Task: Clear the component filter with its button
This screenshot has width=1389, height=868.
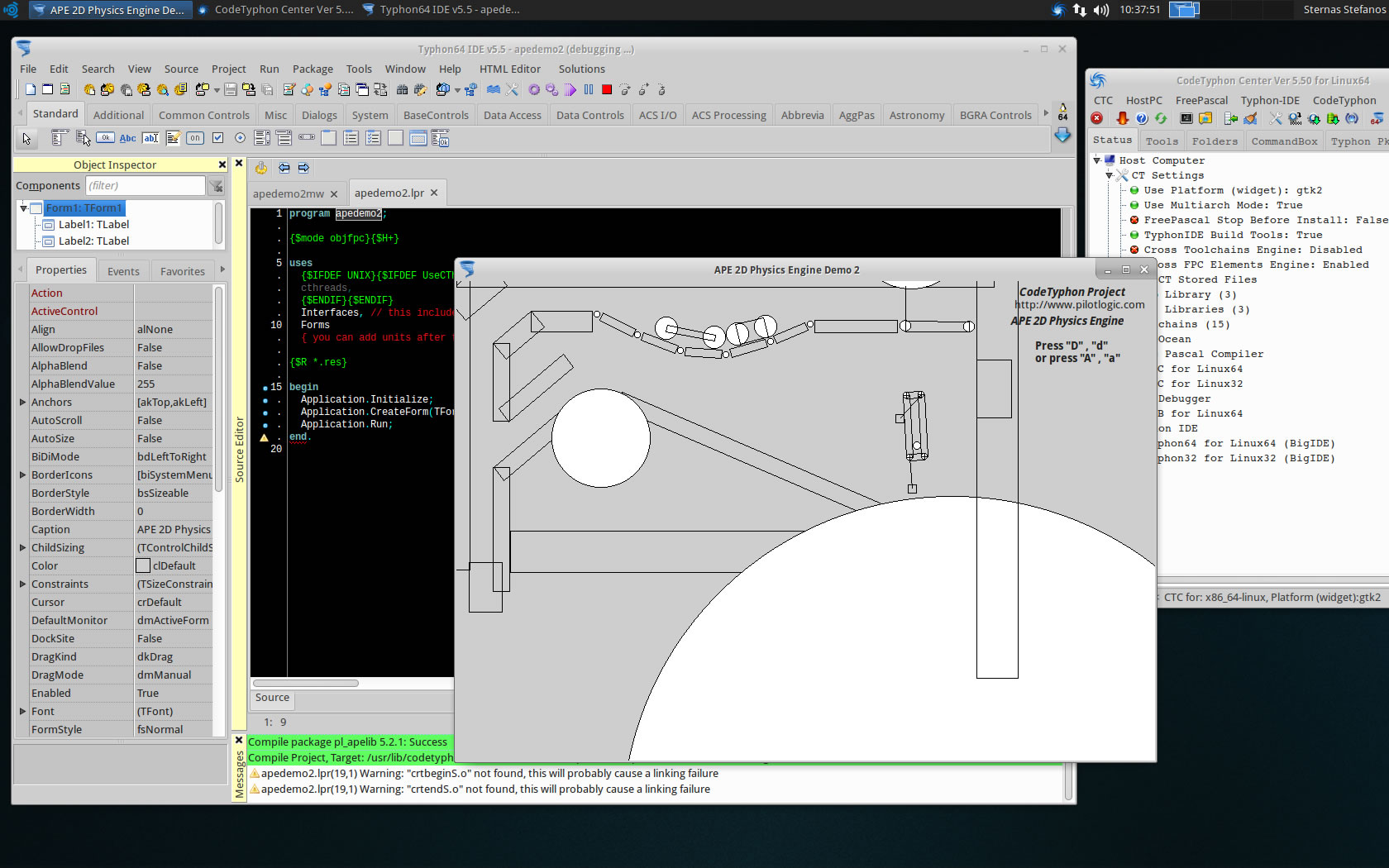Action: [x=216, y=186]
